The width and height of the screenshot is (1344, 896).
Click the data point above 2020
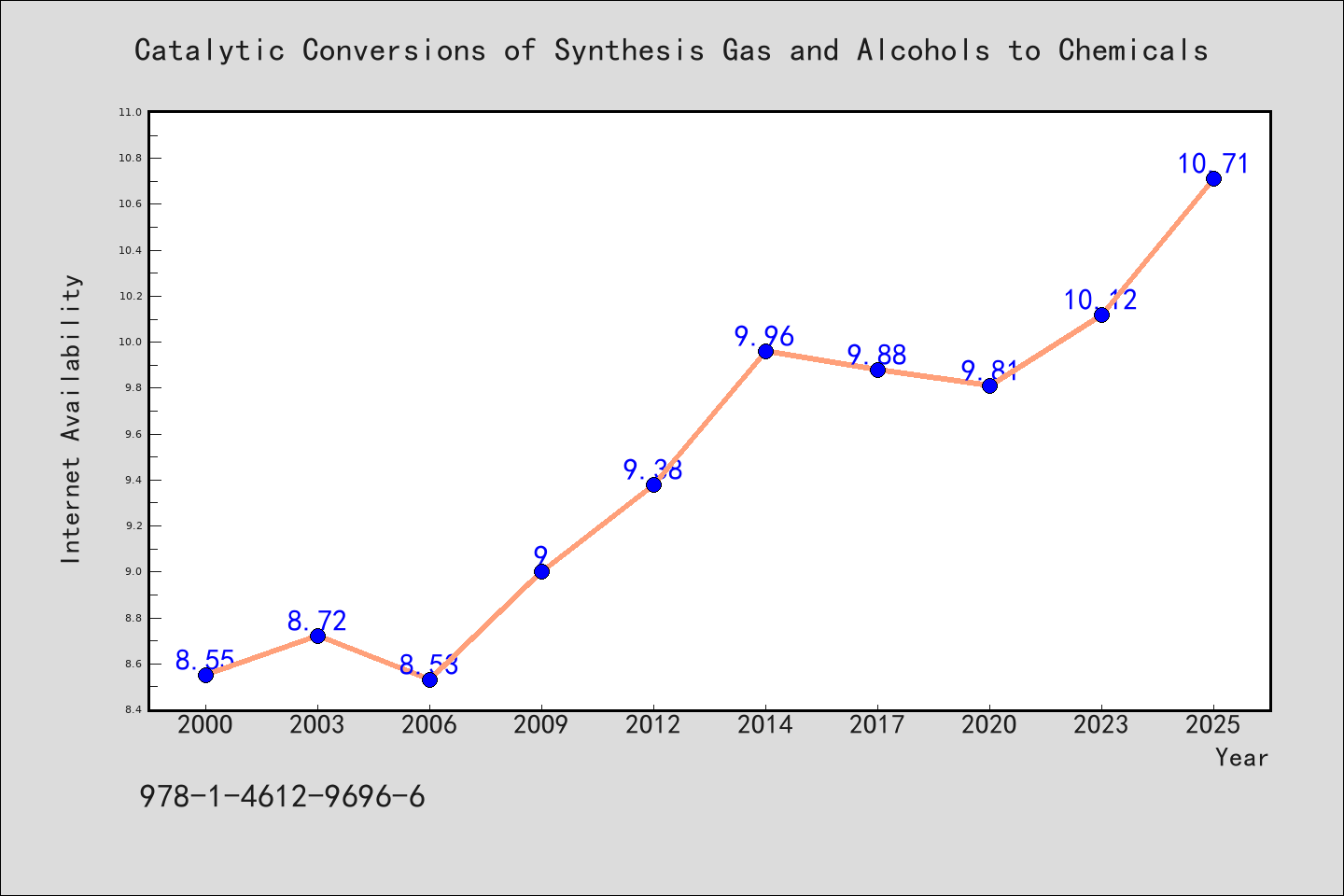point(989,385)
